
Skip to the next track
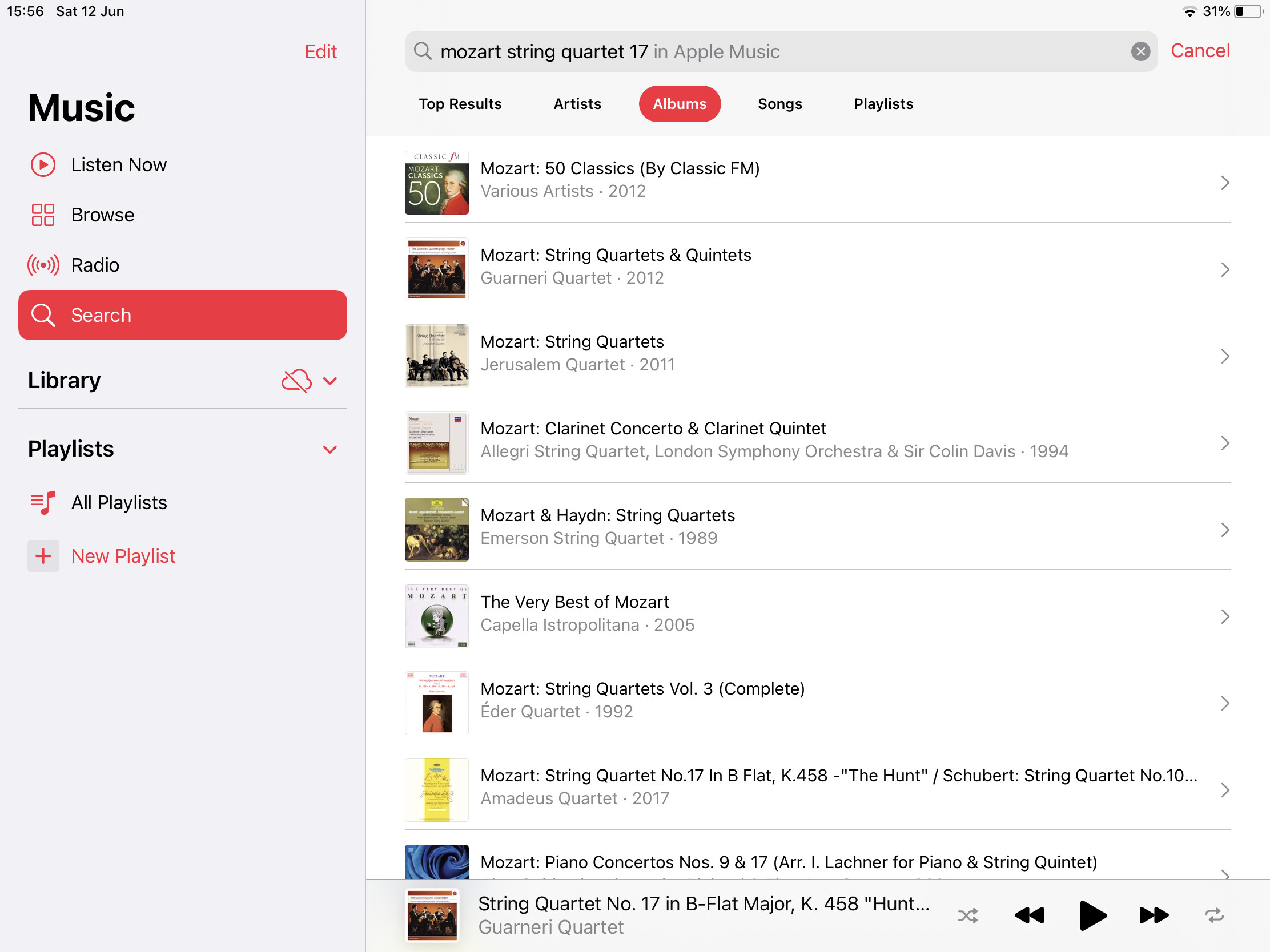tap(1154, 915)
